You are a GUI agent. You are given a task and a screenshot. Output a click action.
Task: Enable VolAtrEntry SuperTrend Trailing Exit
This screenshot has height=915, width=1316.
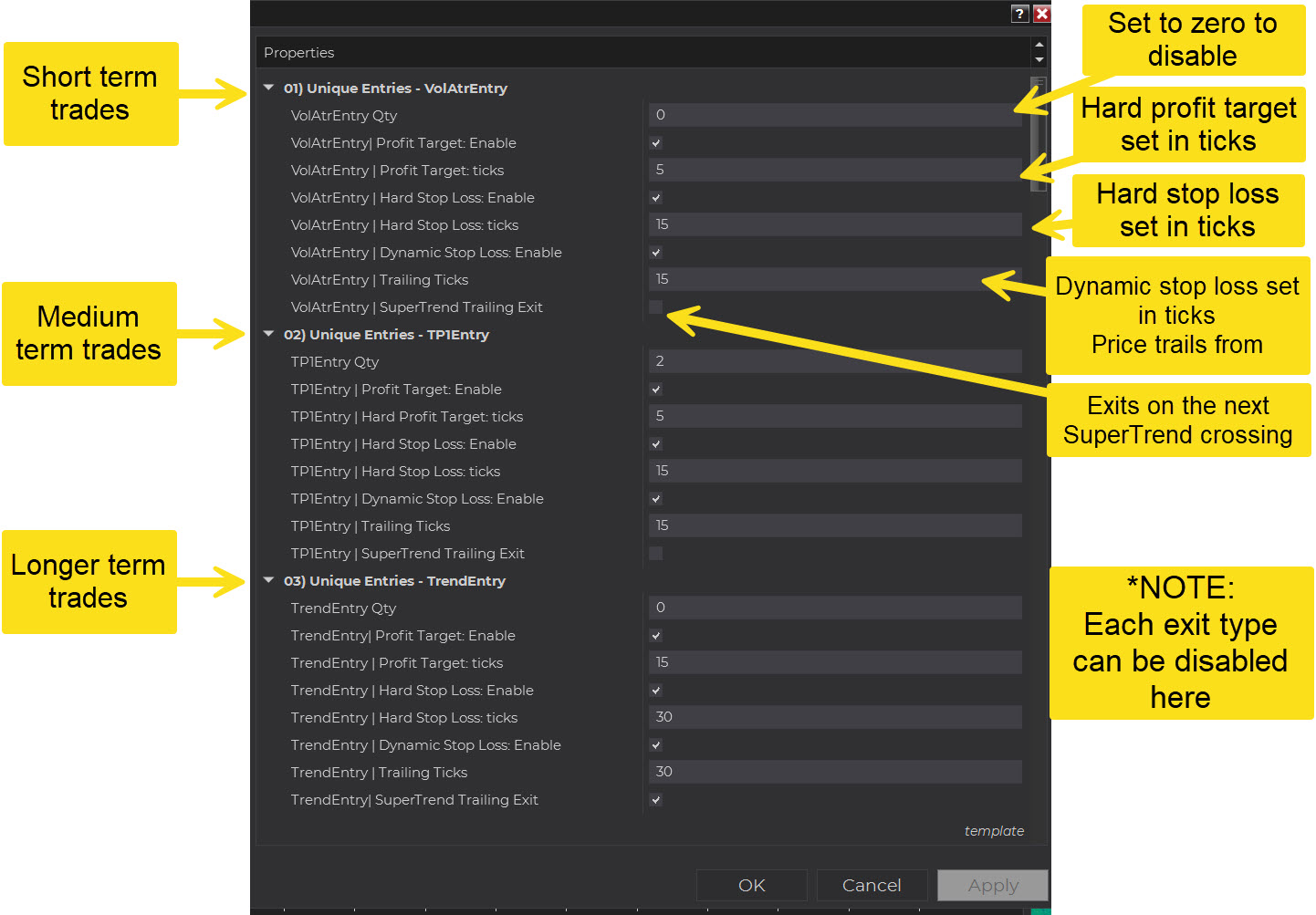(x=655, y=307)
